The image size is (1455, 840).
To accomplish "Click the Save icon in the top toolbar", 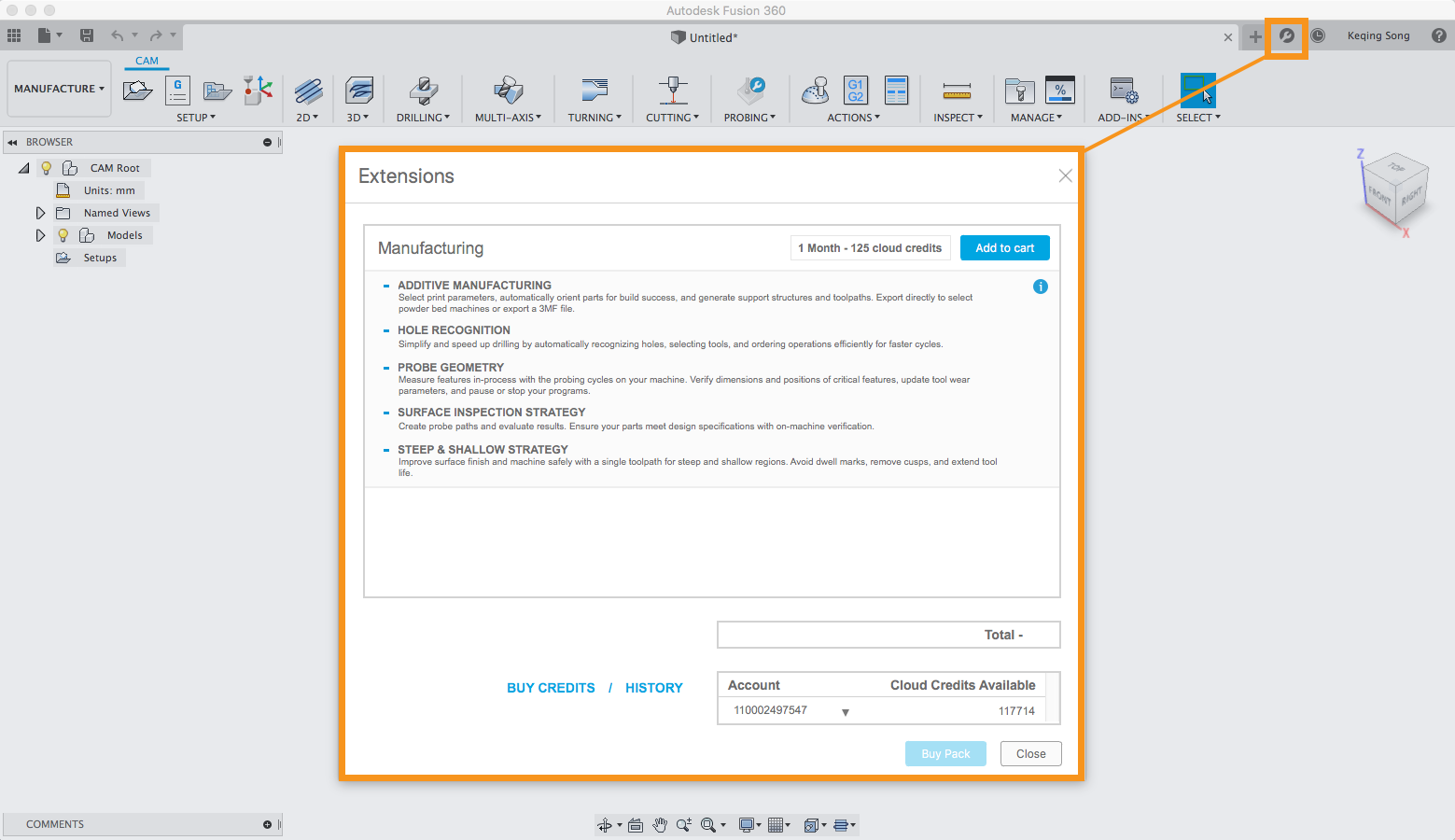I will pos(87,35).
